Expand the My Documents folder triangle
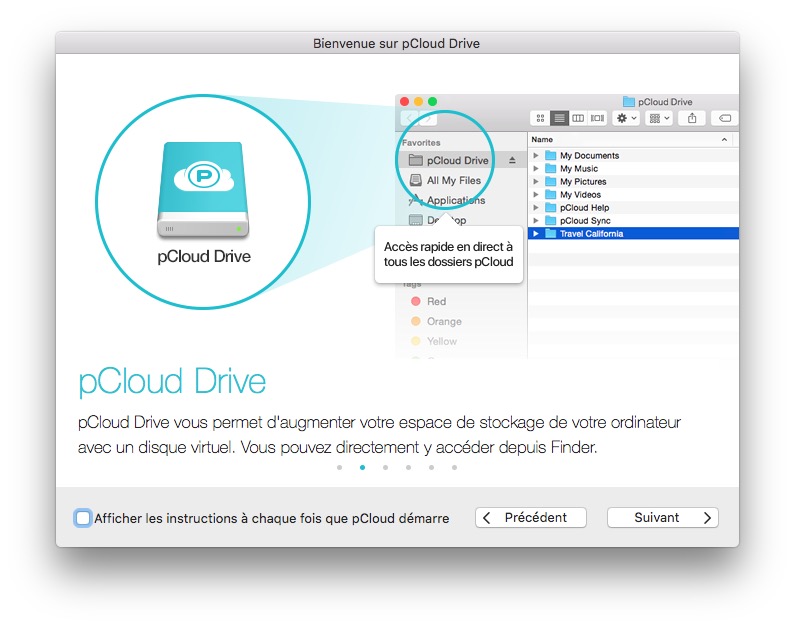This screenshot has width=795, height=627. 536,155
